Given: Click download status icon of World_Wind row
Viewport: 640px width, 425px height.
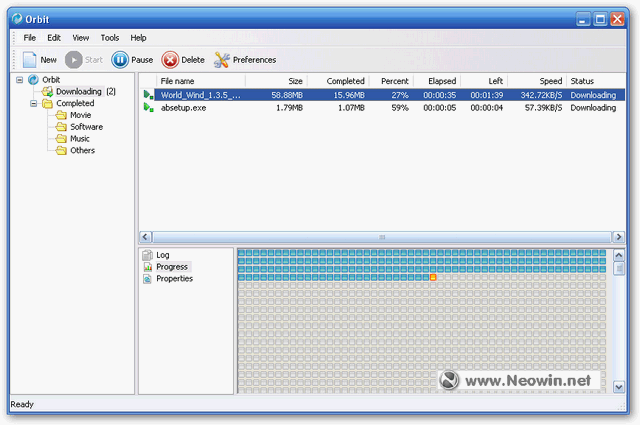Looking at the screenshot, I should tap(148, 95).
